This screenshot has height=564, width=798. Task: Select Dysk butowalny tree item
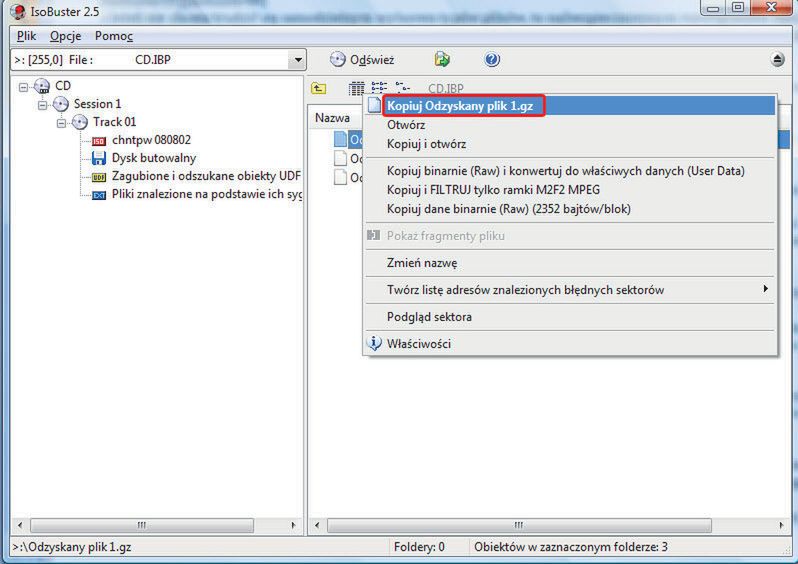tap(154, 158)
